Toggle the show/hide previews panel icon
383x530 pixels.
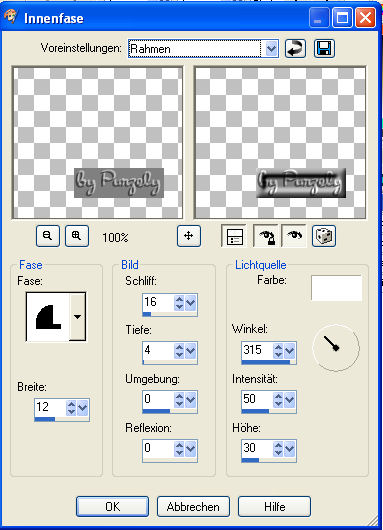click(234, 236)
